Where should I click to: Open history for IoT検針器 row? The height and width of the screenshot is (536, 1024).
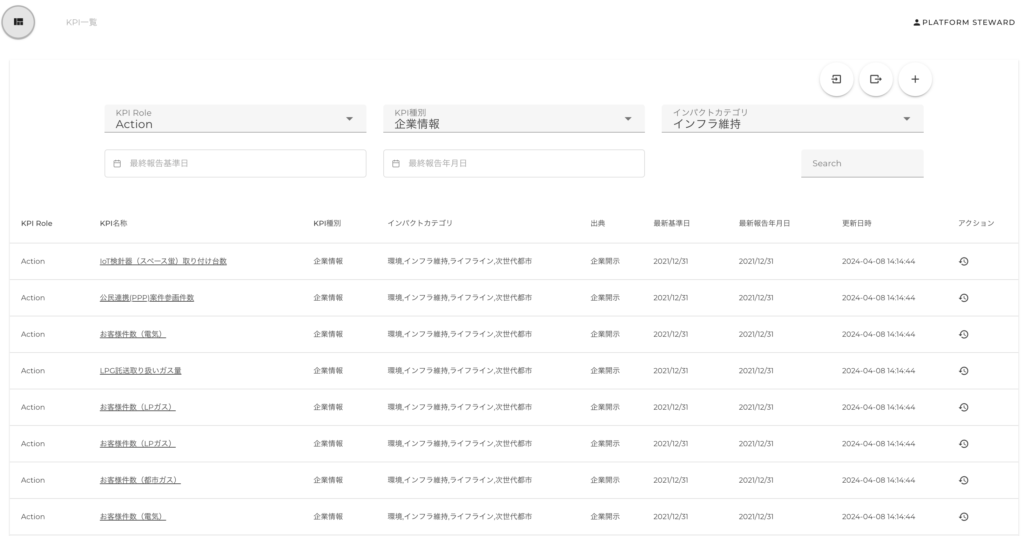click(963, 261)
